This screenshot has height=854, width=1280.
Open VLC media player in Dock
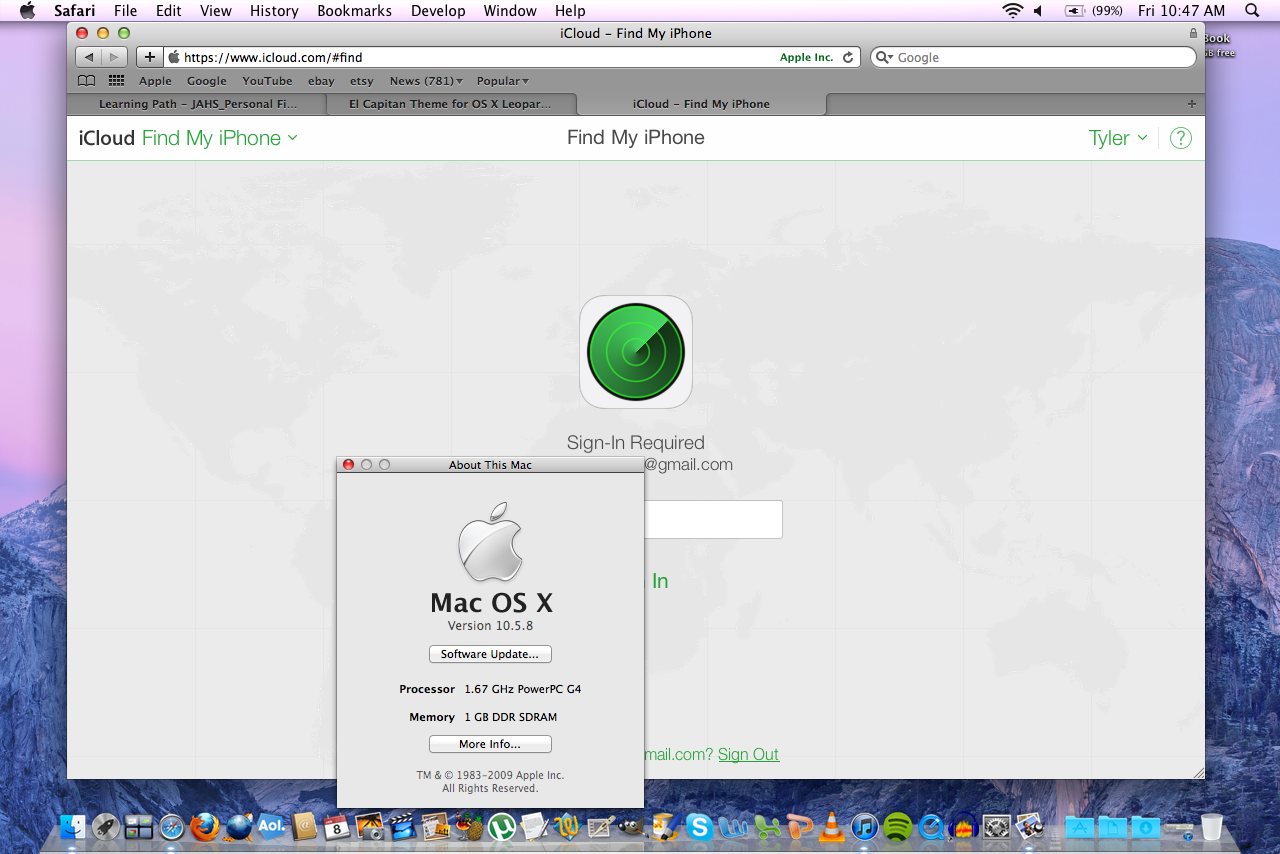click(x=832, y=827)
